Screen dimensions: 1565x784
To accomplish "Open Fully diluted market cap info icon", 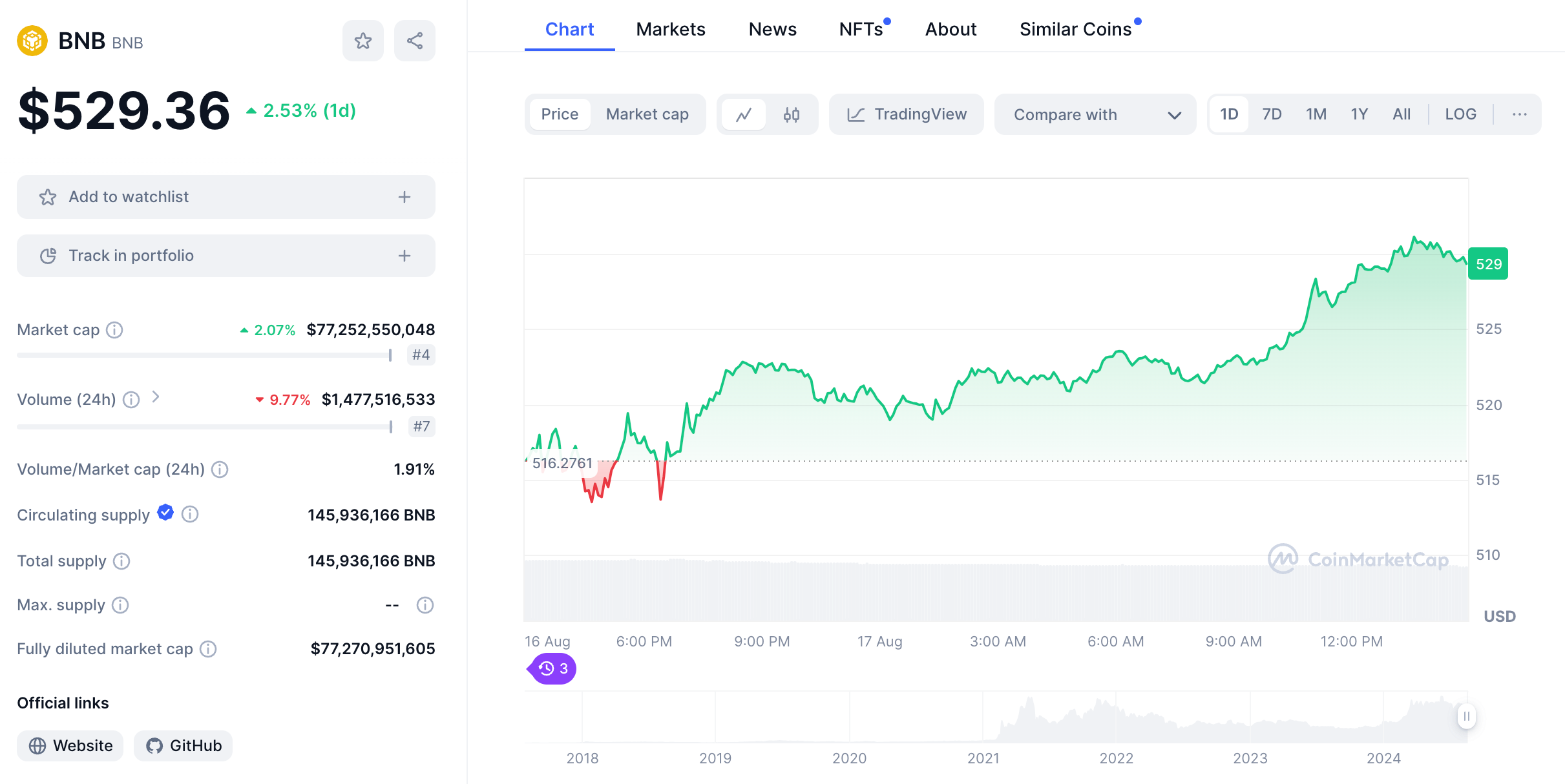I will 208,649.
